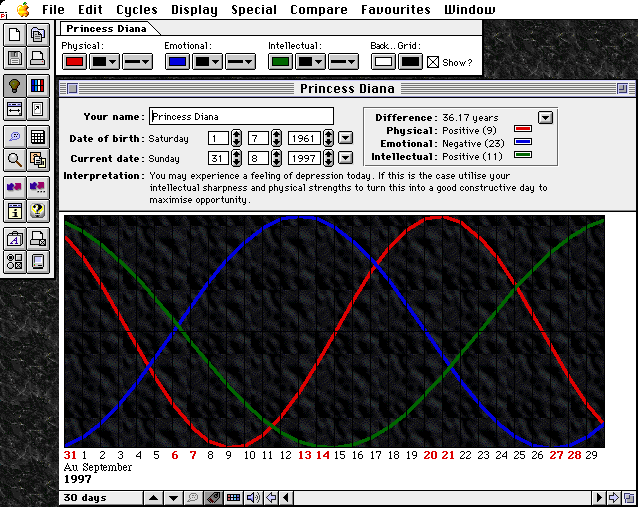Open the Special menu
This screenshot has width=638, height=507.
tap(254, 9)
